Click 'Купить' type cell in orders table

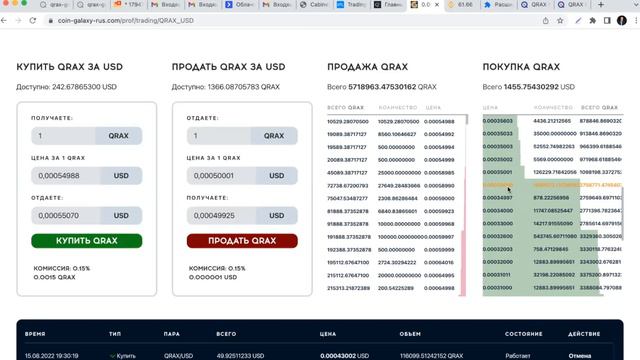coord(123,356)
